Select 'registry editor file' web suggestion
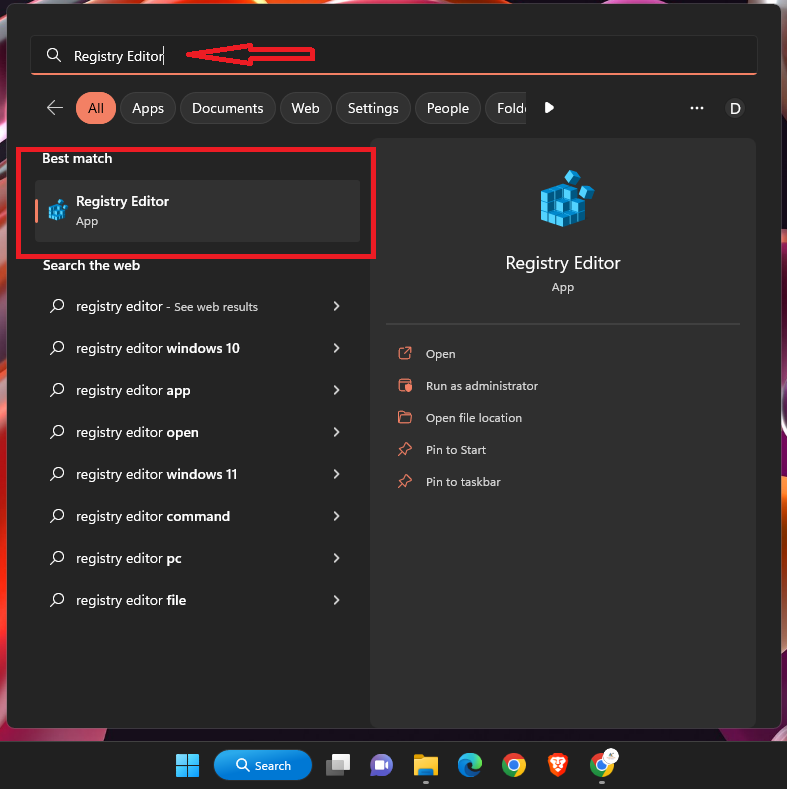The image size is (787, 789). pos(197,600)
